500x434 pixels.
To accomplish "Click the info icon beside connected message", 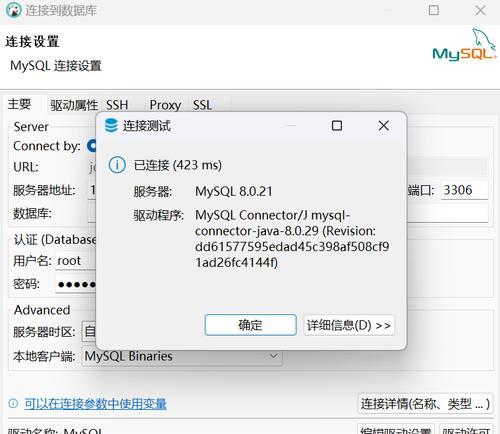I will pos(117,165).
